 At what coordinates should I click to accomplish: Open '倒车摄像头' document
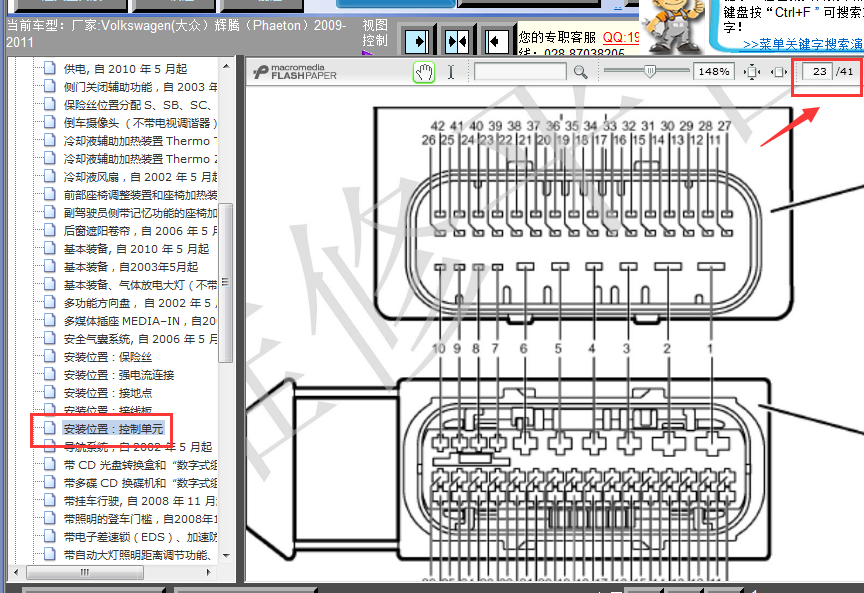[x=141, y=123]
